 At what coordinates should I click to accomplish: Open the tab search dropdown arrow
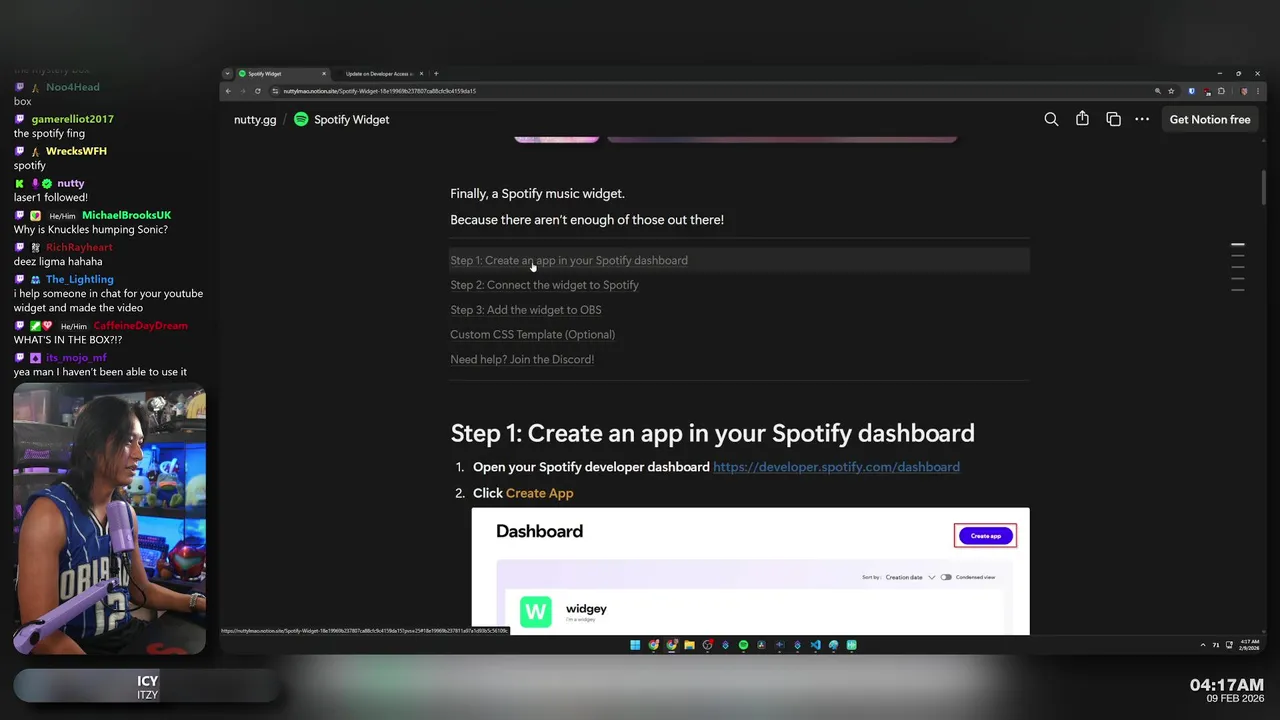227,74
